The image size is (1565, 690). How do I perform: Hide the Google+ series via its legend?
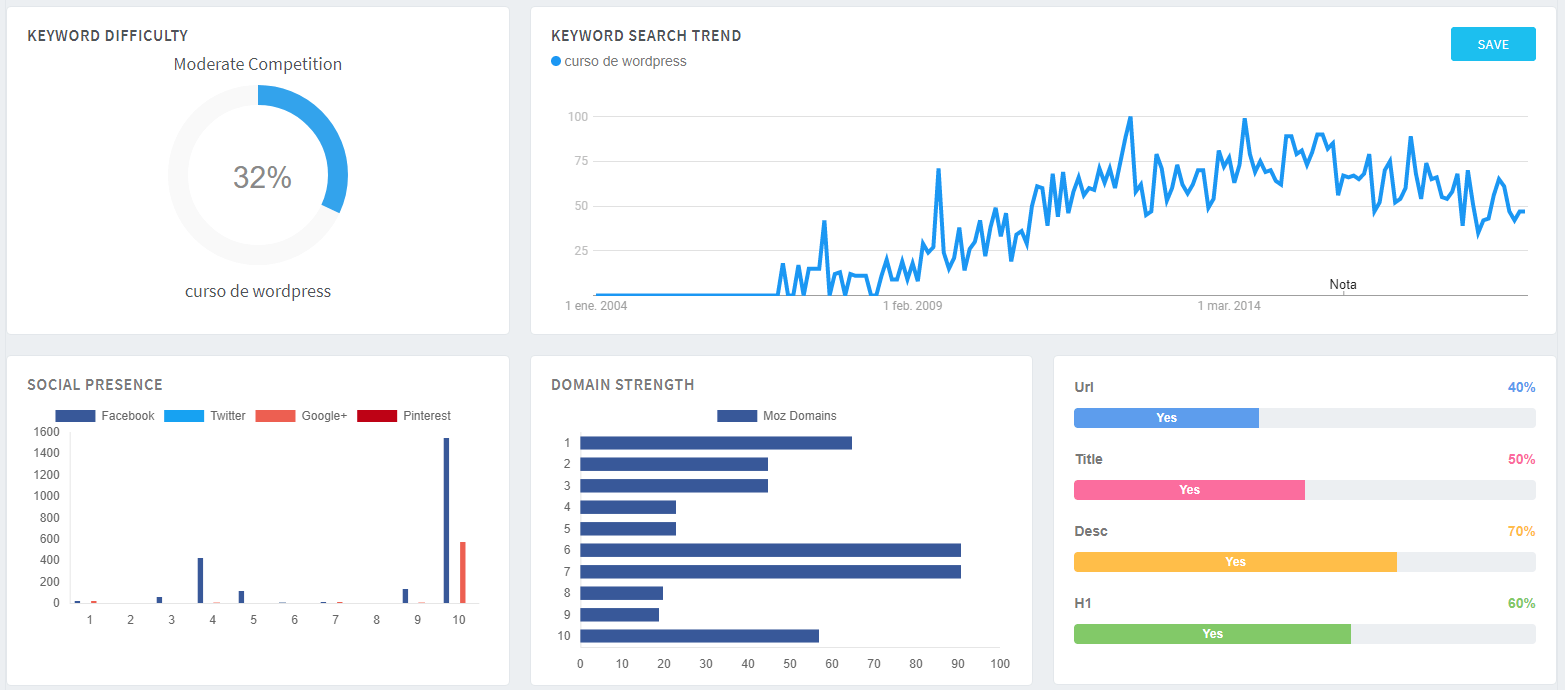301,416
